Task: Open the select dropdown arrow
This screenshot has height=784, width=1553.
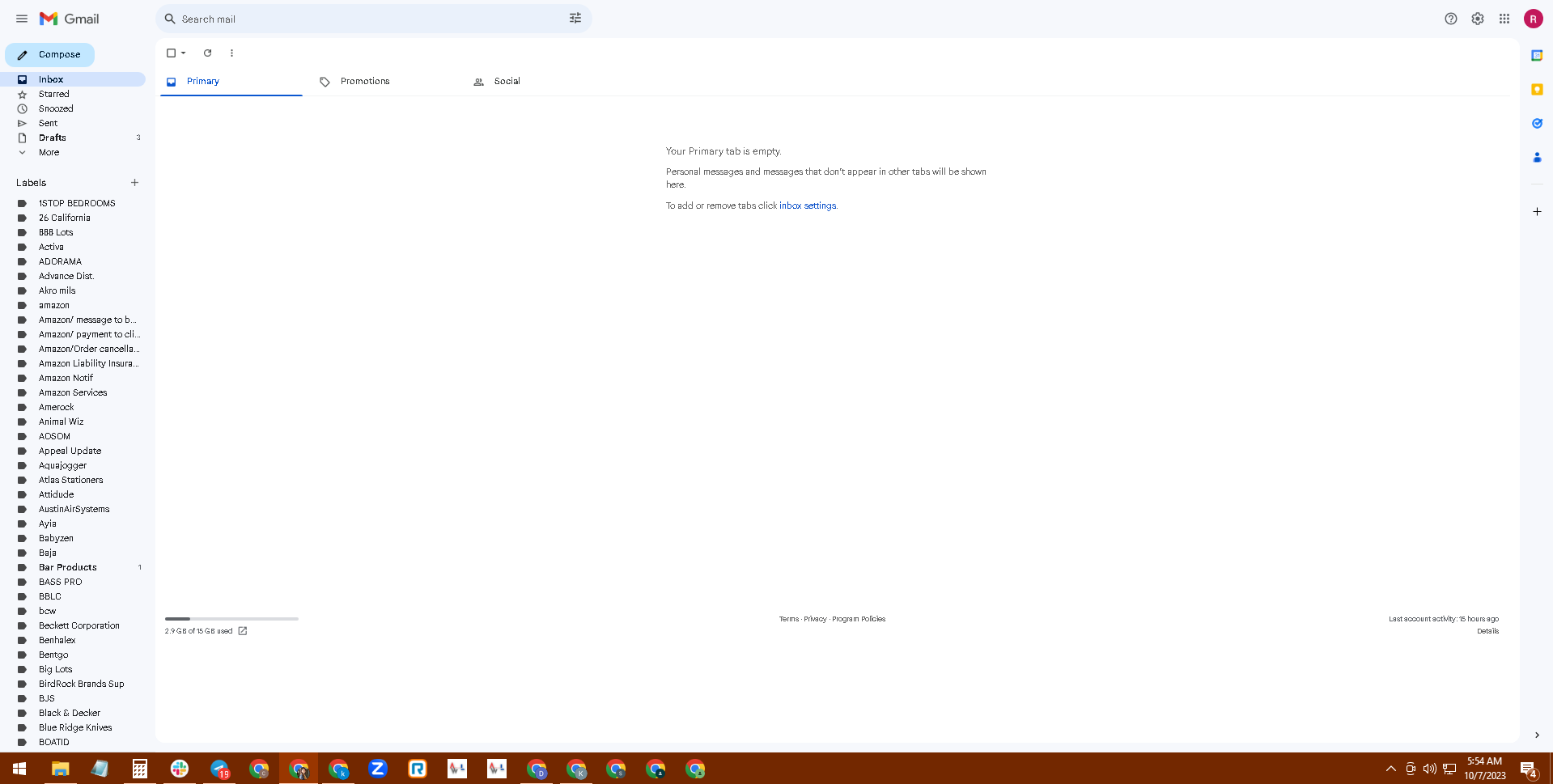Action: (184, 53)
